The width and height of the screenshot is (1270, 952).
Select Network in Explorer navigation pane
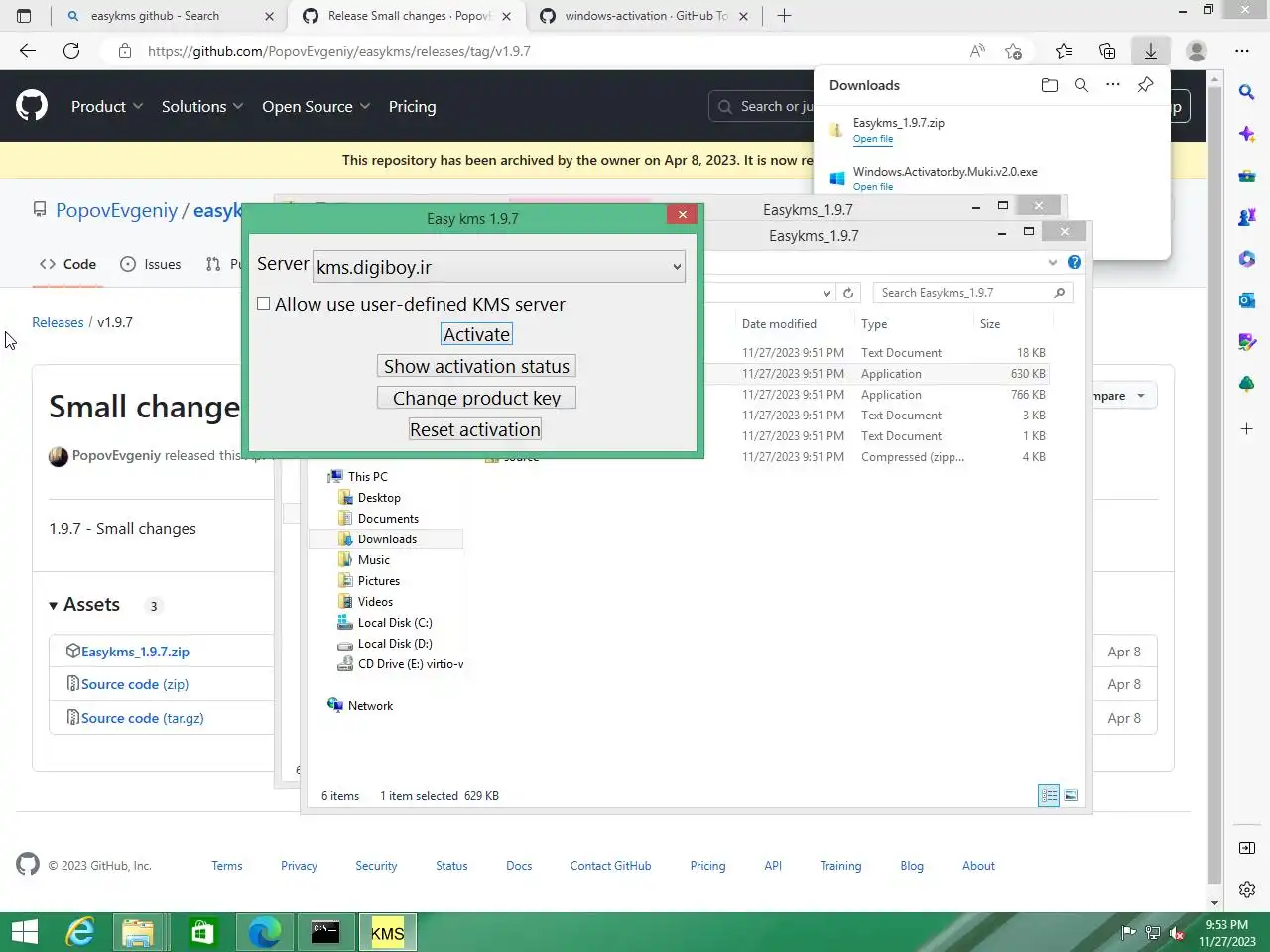click(x=370, y=706)
